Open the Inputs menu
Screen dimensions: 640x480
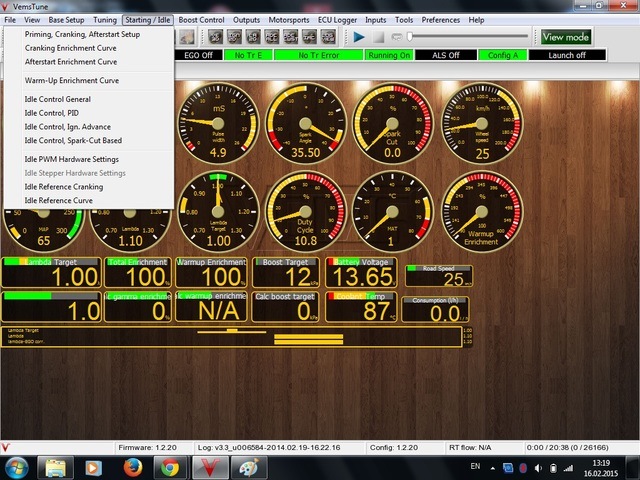click(376, 20)
